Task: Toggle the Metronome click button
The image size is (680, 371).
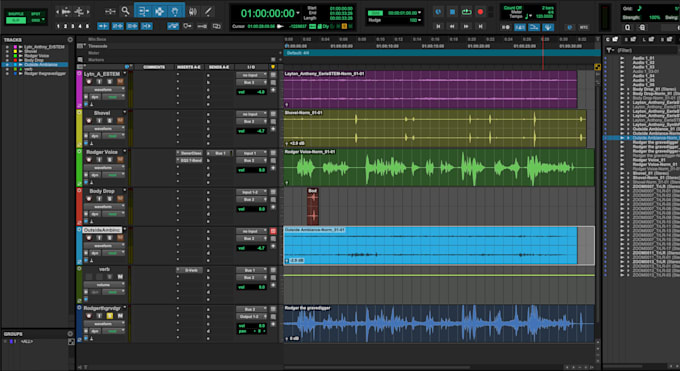Action: [520, 27]
